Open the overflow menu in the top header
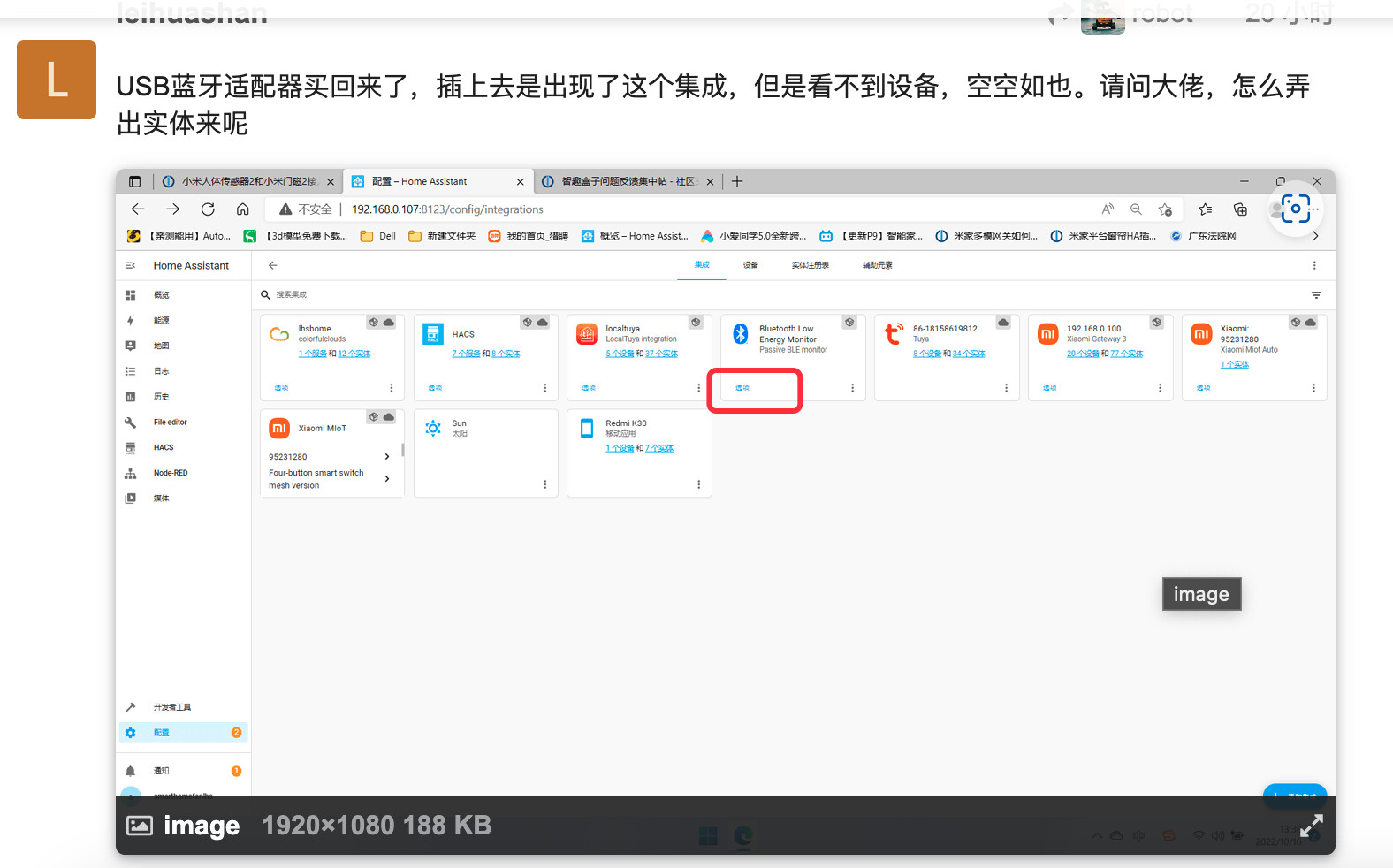 click(x=1314, y=265)
